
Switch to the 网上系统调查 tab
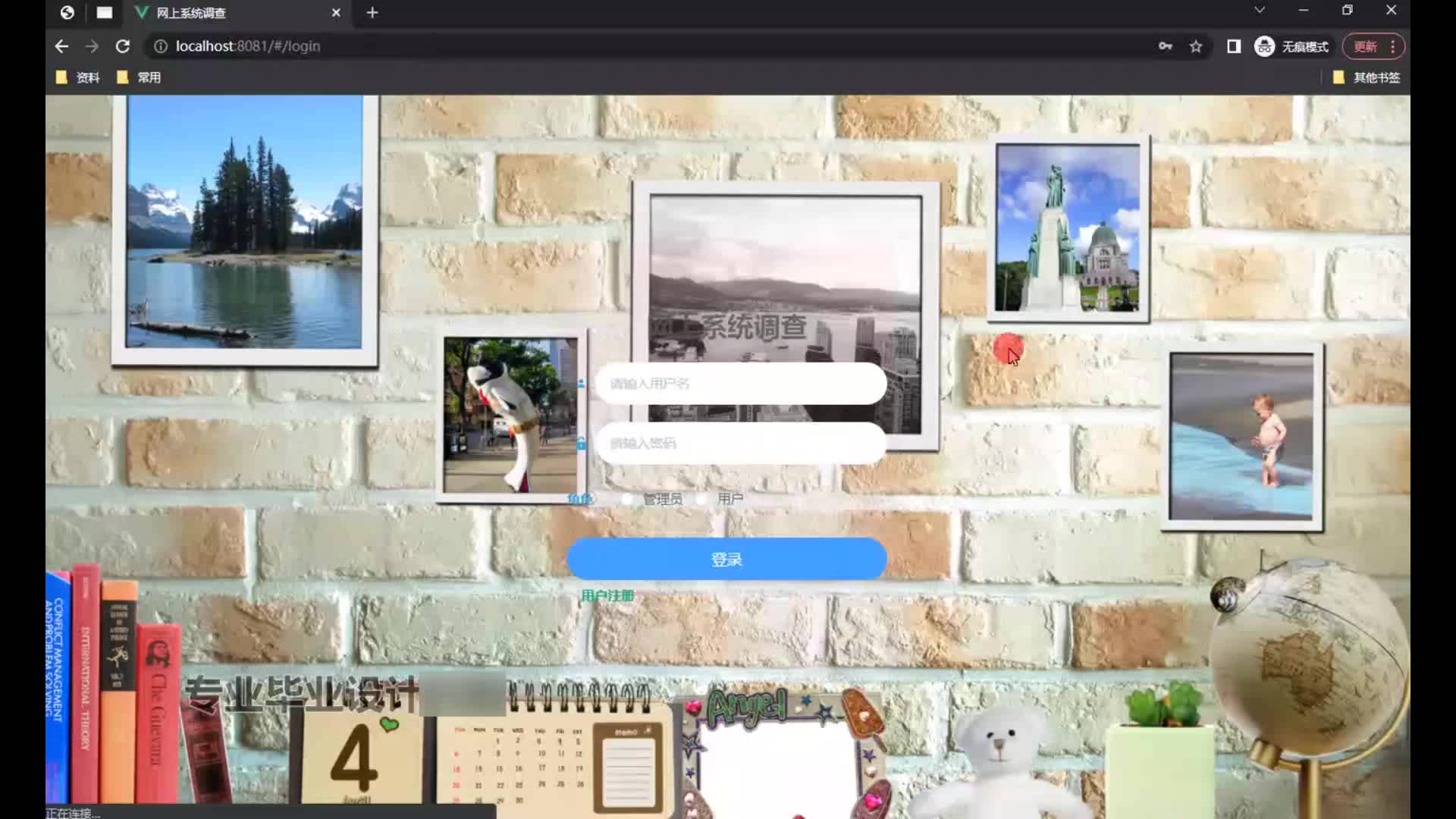point(227,13)
